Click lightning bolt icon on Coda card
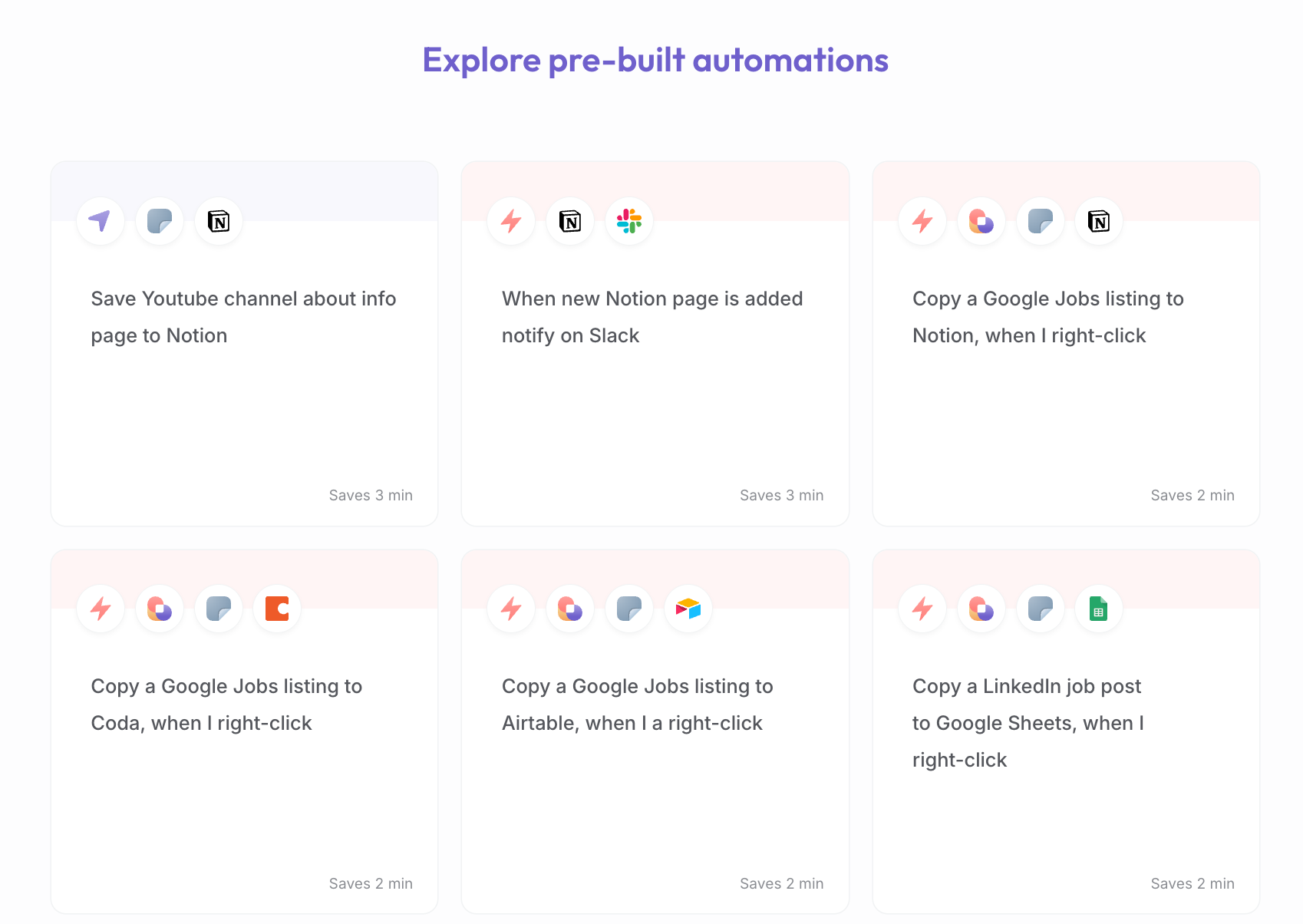This screenshot has width=1303, height=924. pos(101,609)
